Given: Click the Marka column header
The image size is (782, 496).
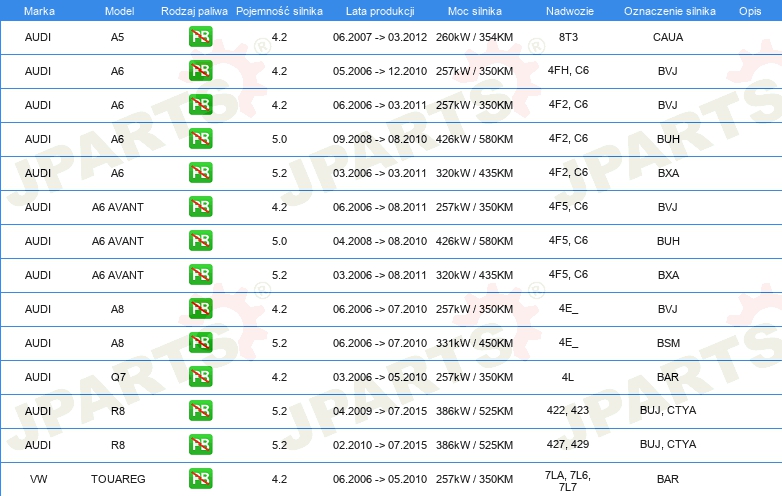Looking at the screenshot, I should point(38,10).
